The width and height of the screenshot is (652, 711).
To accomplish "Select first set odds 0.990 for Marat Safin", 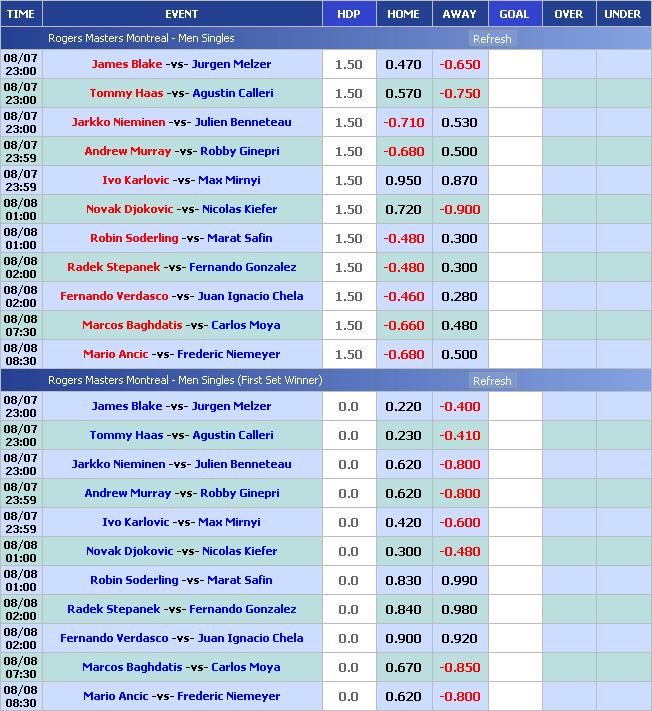I will point(459,581).
